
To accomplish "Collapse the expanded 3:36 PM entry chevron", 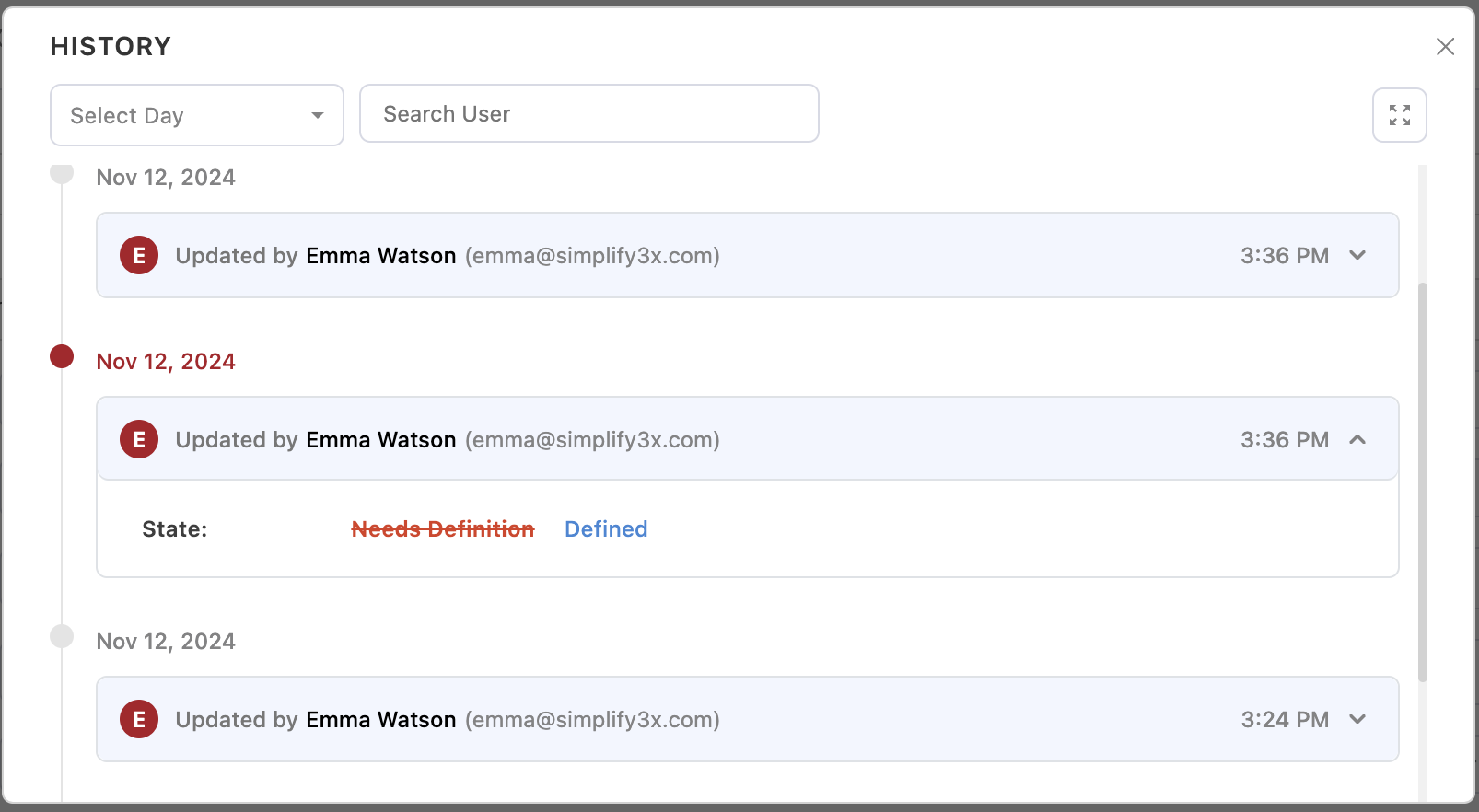I will [x=1357, y=440].
